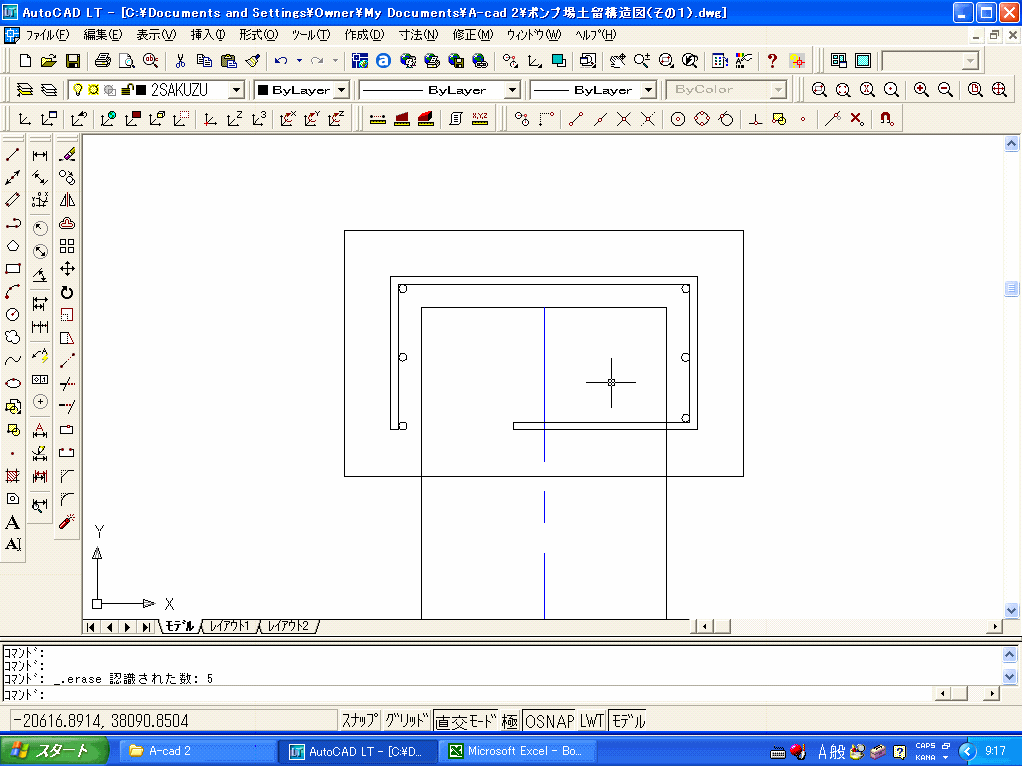Click the Zoom Out magnifier with minus
Image resolution: width=1023 pixels, height=767 pixels.
(945, 89)
